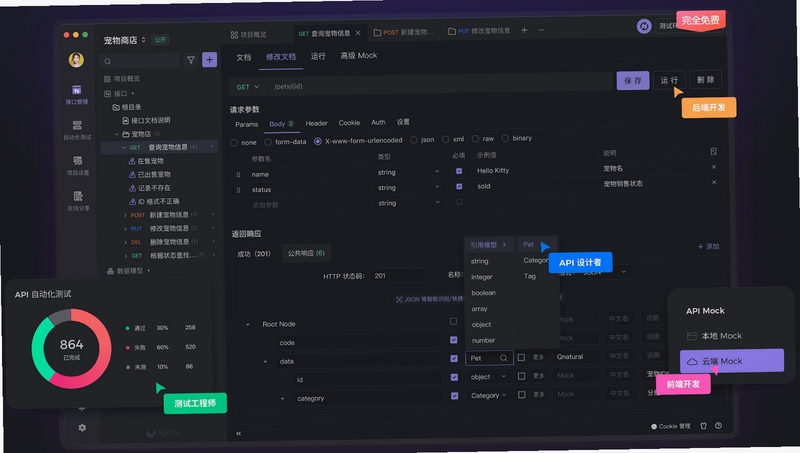Collapse the Root Node in response tree
The height and width of the screenshot is (453, 800).
click(x=248, y=324)
